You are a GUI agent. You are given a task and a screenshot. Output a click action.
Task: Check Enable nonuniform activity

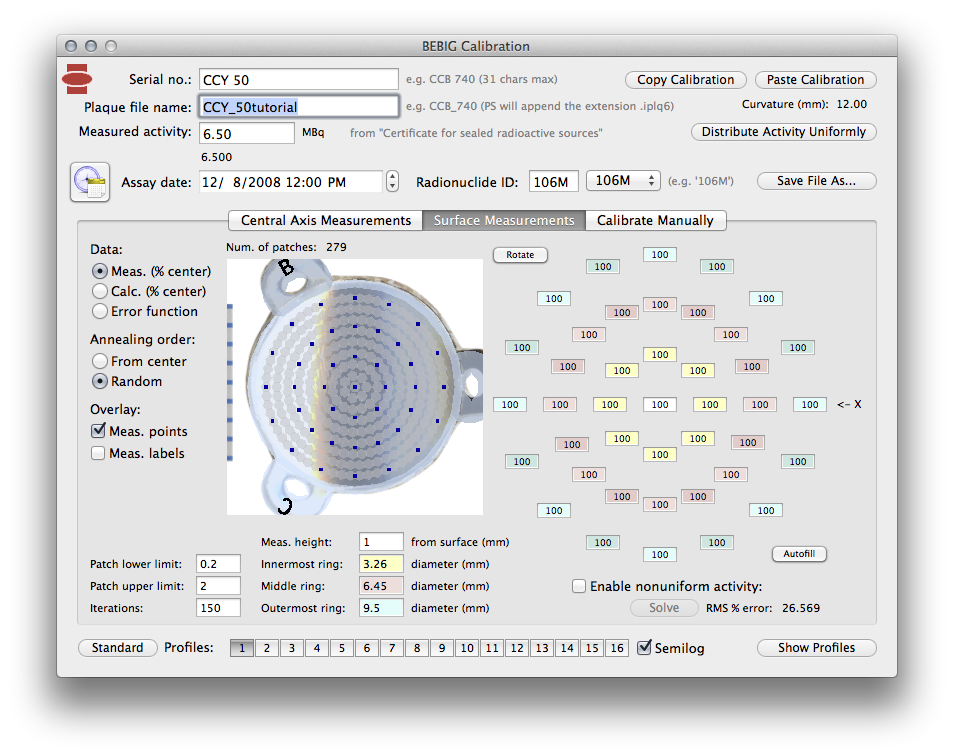[x=579, y=586]
